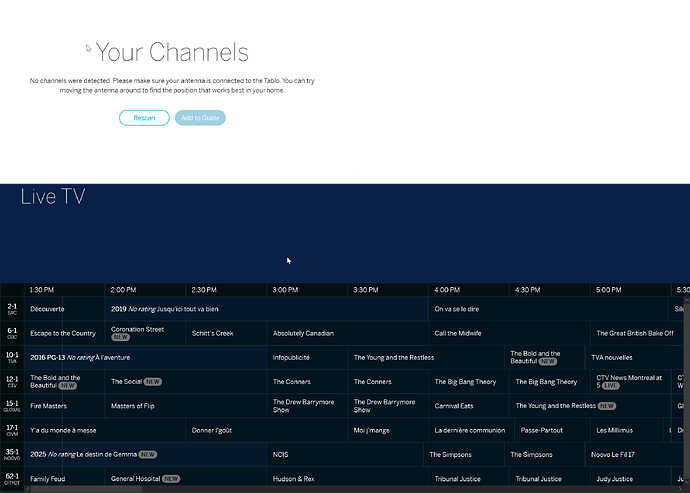Open The Bold and the Beautiful on 12-1 CTV

point(65,382)
